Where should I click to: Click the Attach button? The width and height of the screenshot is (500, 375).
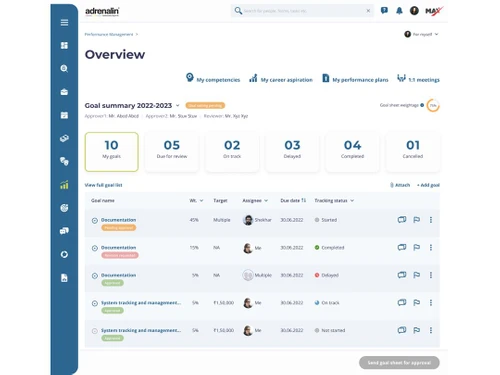coord(400,185)
